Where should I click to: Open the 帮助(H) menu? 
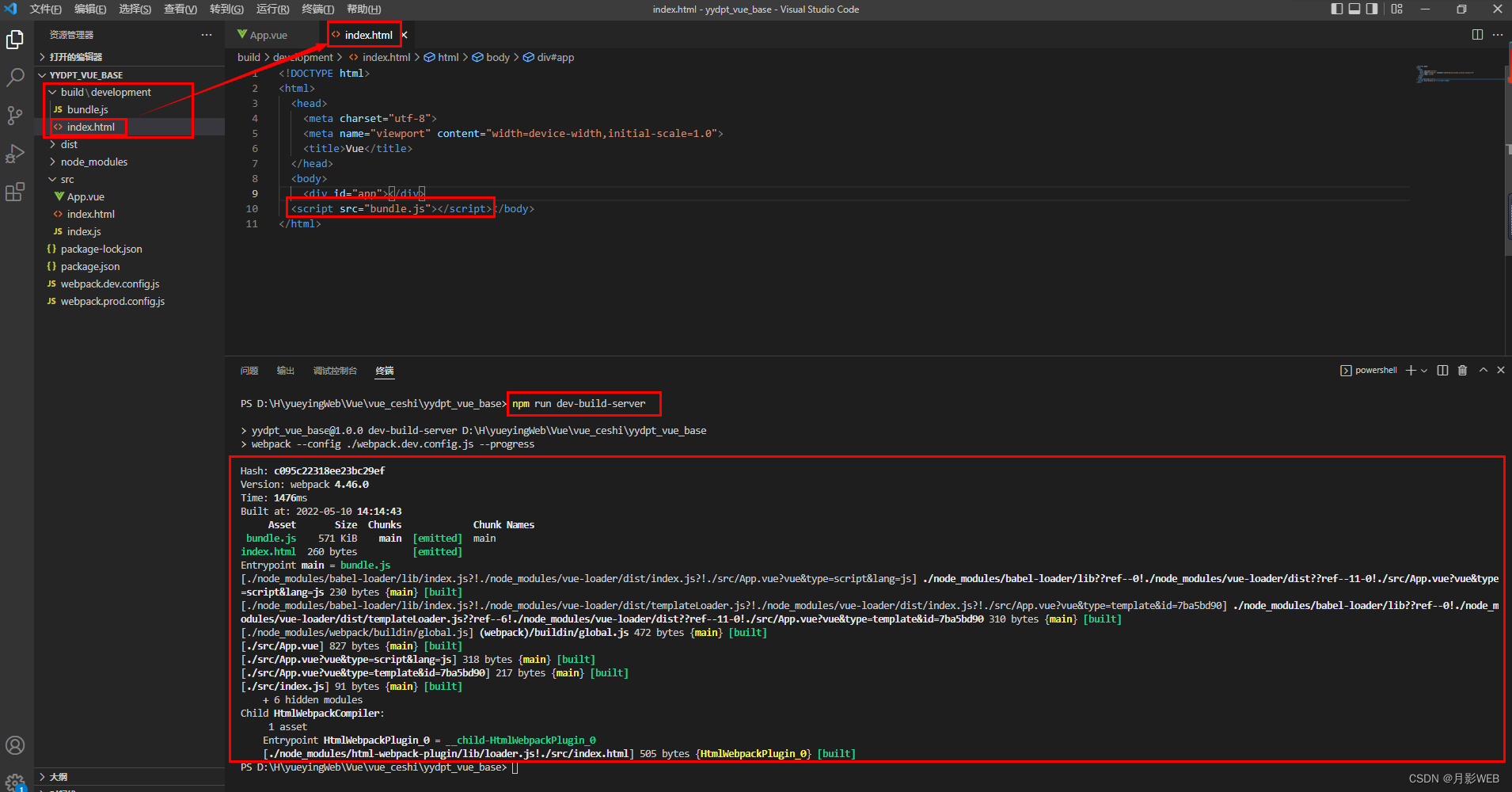(x=363, y=9)
